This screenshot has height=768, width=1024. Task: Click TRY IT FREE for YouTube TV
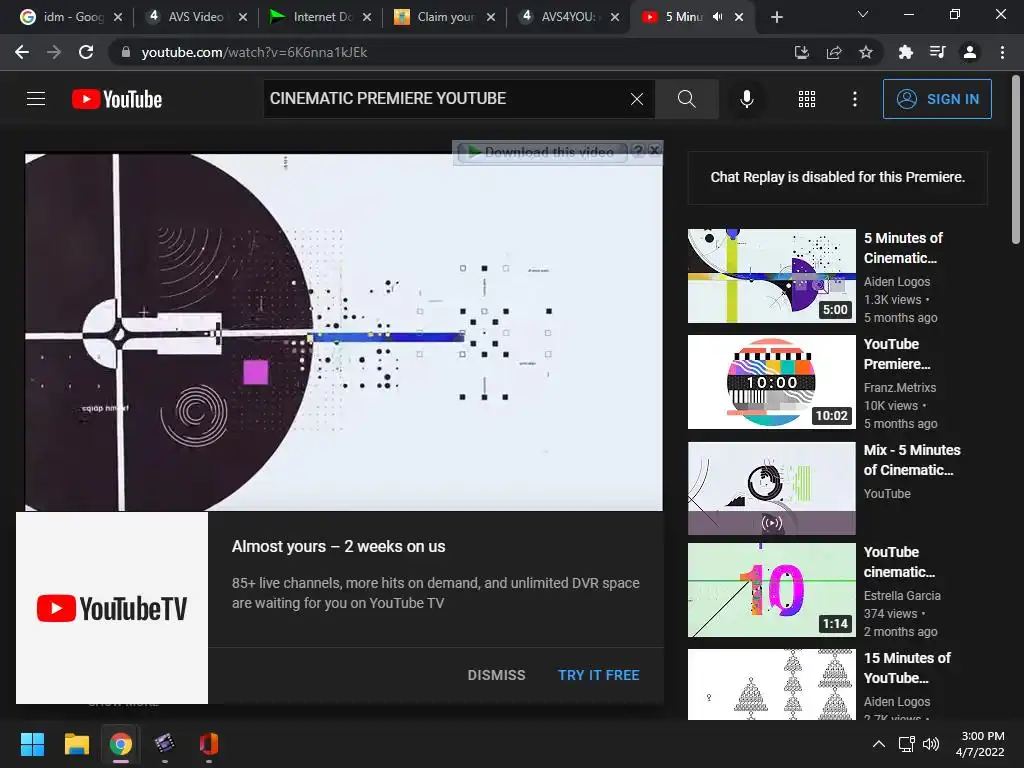pos(598,675)
